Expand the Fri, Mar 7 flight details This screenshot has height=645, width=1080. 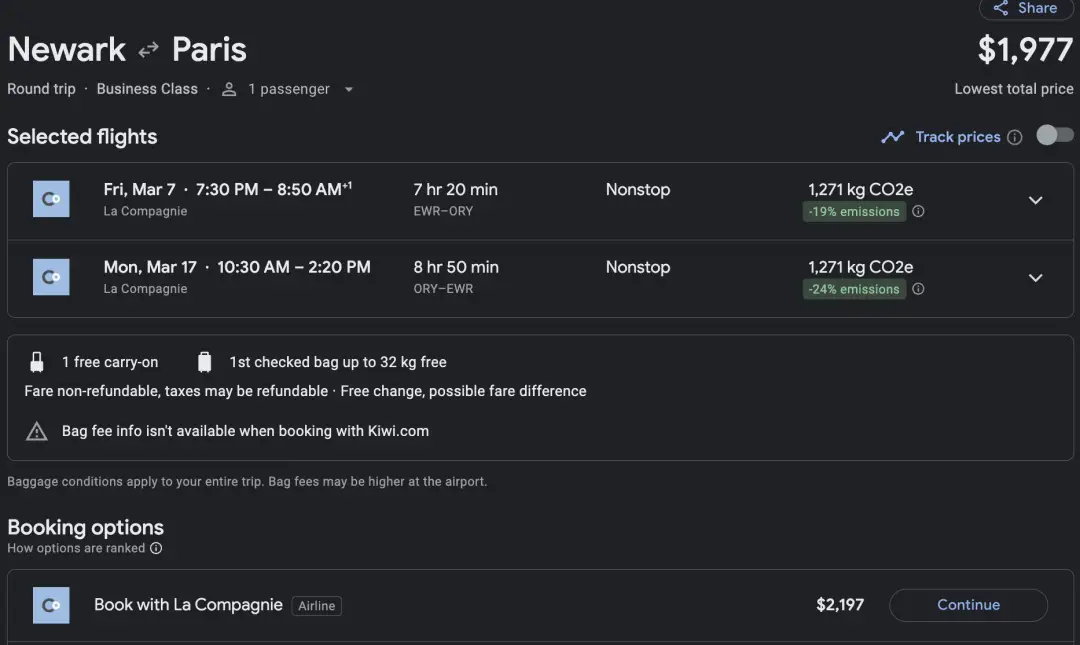click(x=1035, y=200)
